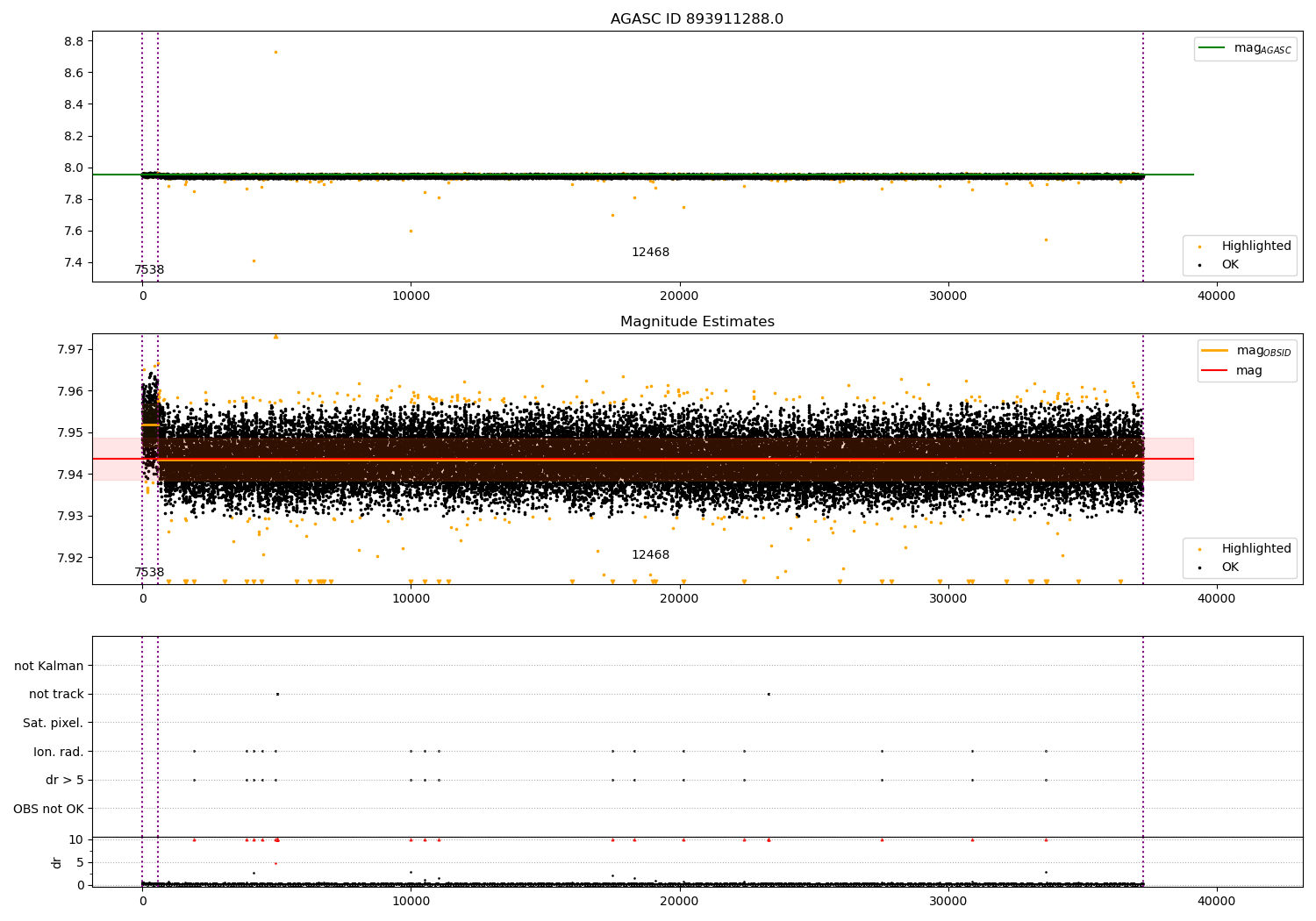Click the orange outlier point near 7.4 magnitude

coord(254,261)
